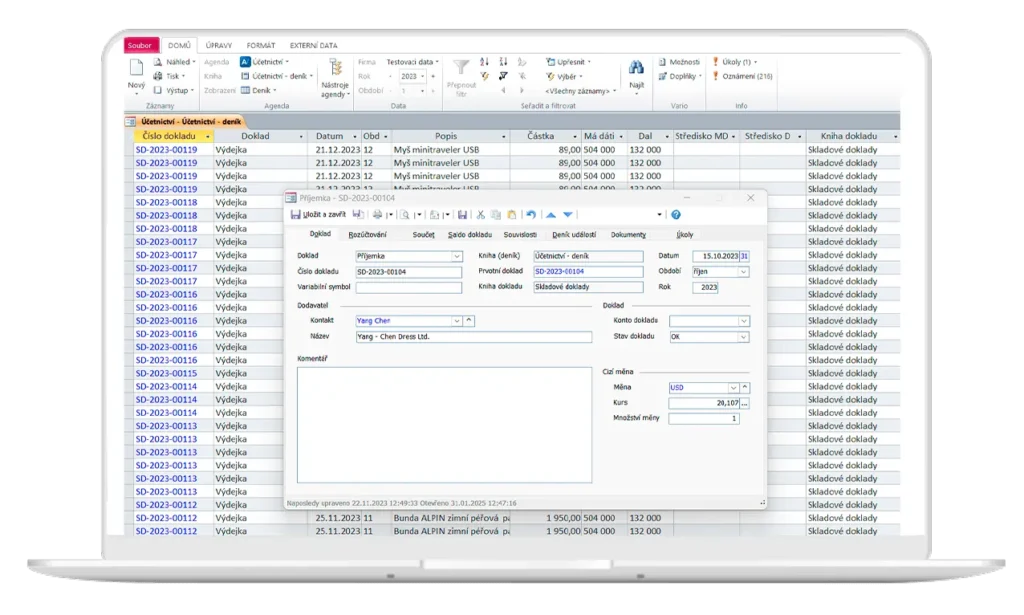The height and width of the screenshot is (615, 1024).
Task: Click the undo arrow in Příjemka toolbar
Action: click(531, 214)
